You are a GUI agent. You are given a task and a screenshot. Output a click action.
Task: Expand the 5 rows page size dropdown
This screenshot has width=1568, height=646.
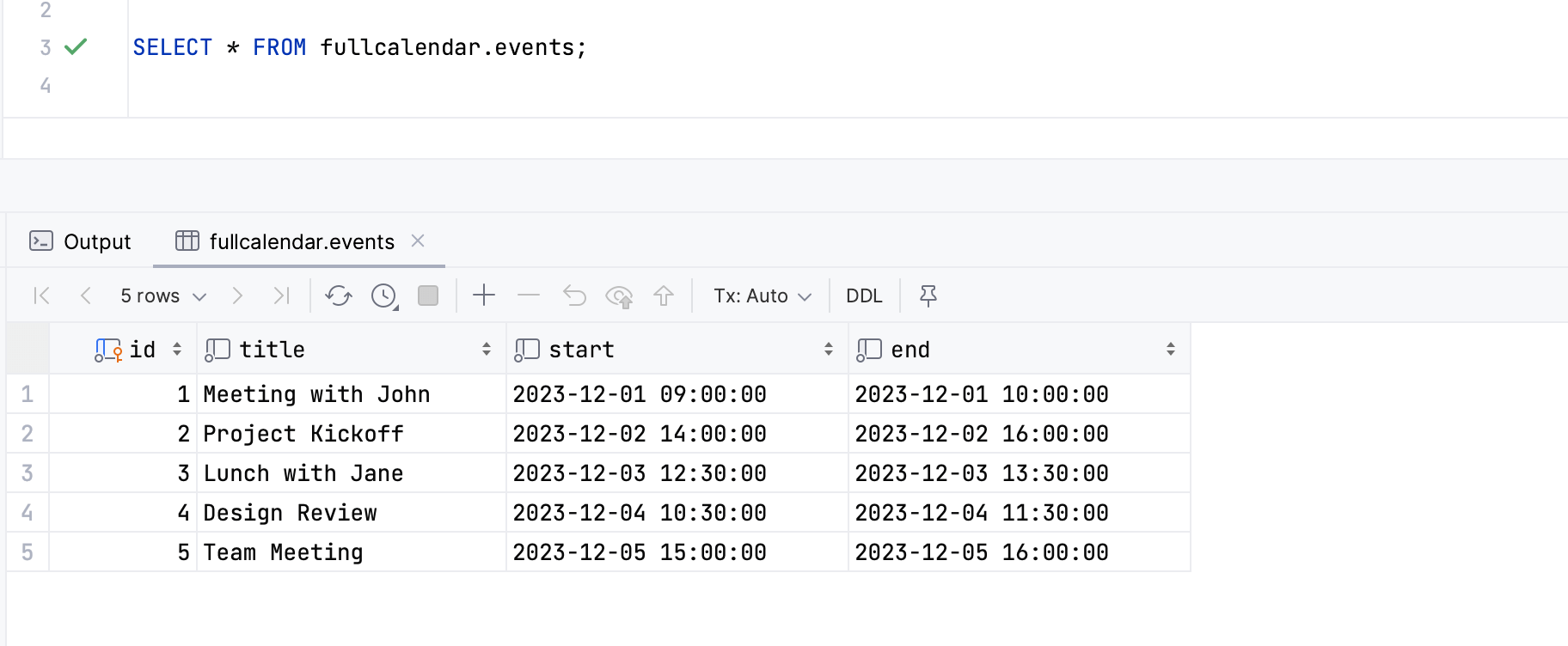pos(163,296)
